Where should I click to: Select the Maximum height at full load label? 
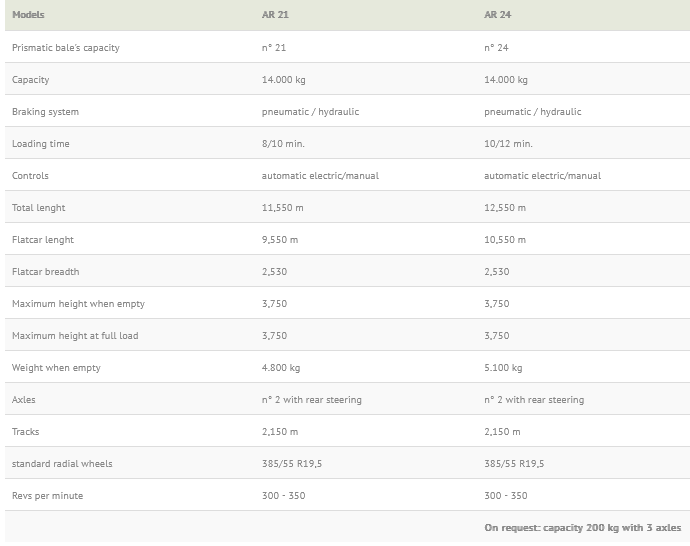[75, 336]
